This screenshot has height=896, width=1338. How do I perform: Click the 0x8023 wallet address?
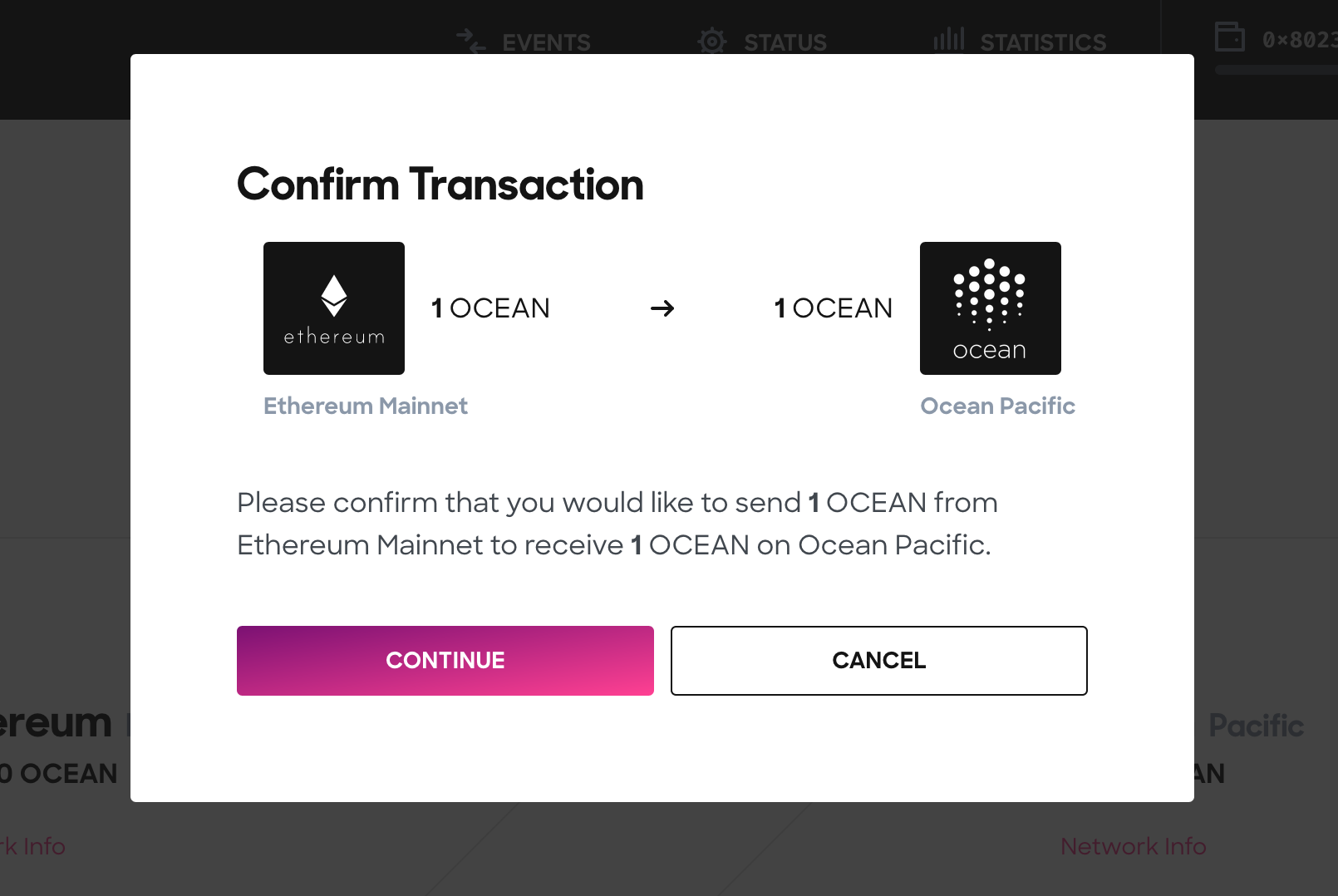point(1300,40)
